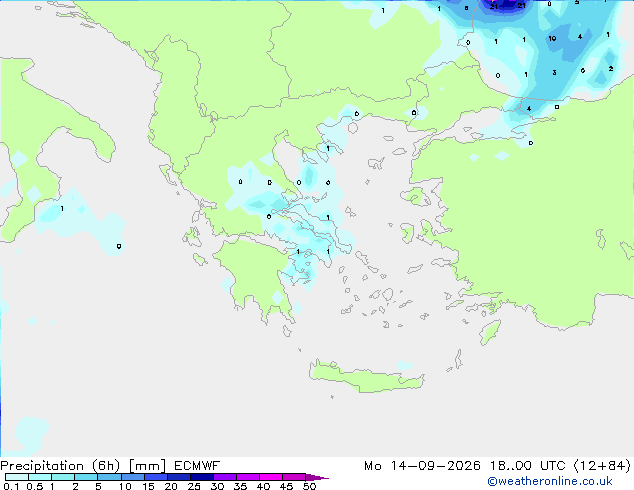Open the weatheronline.co.uk copyright link

coord(550,481)
